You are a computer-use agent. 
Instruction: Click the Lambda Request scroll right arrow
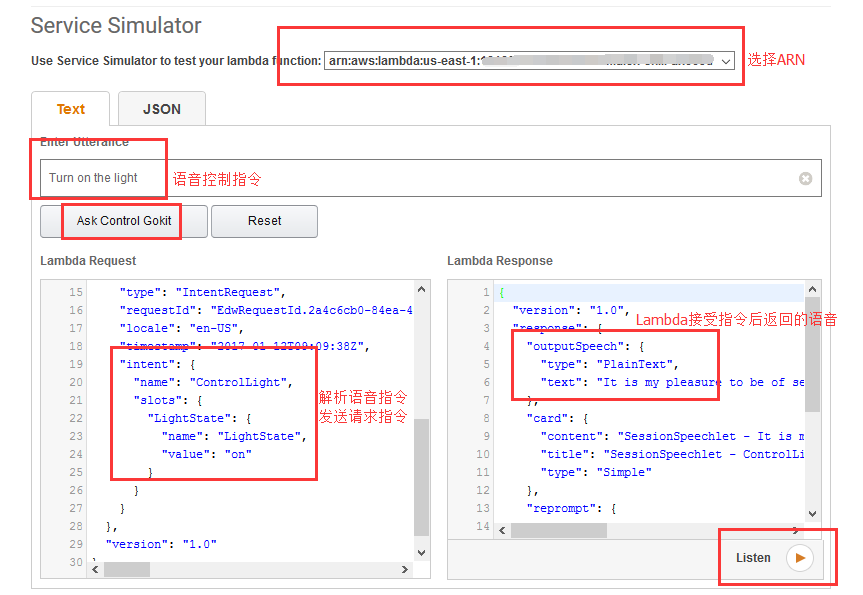405,569
